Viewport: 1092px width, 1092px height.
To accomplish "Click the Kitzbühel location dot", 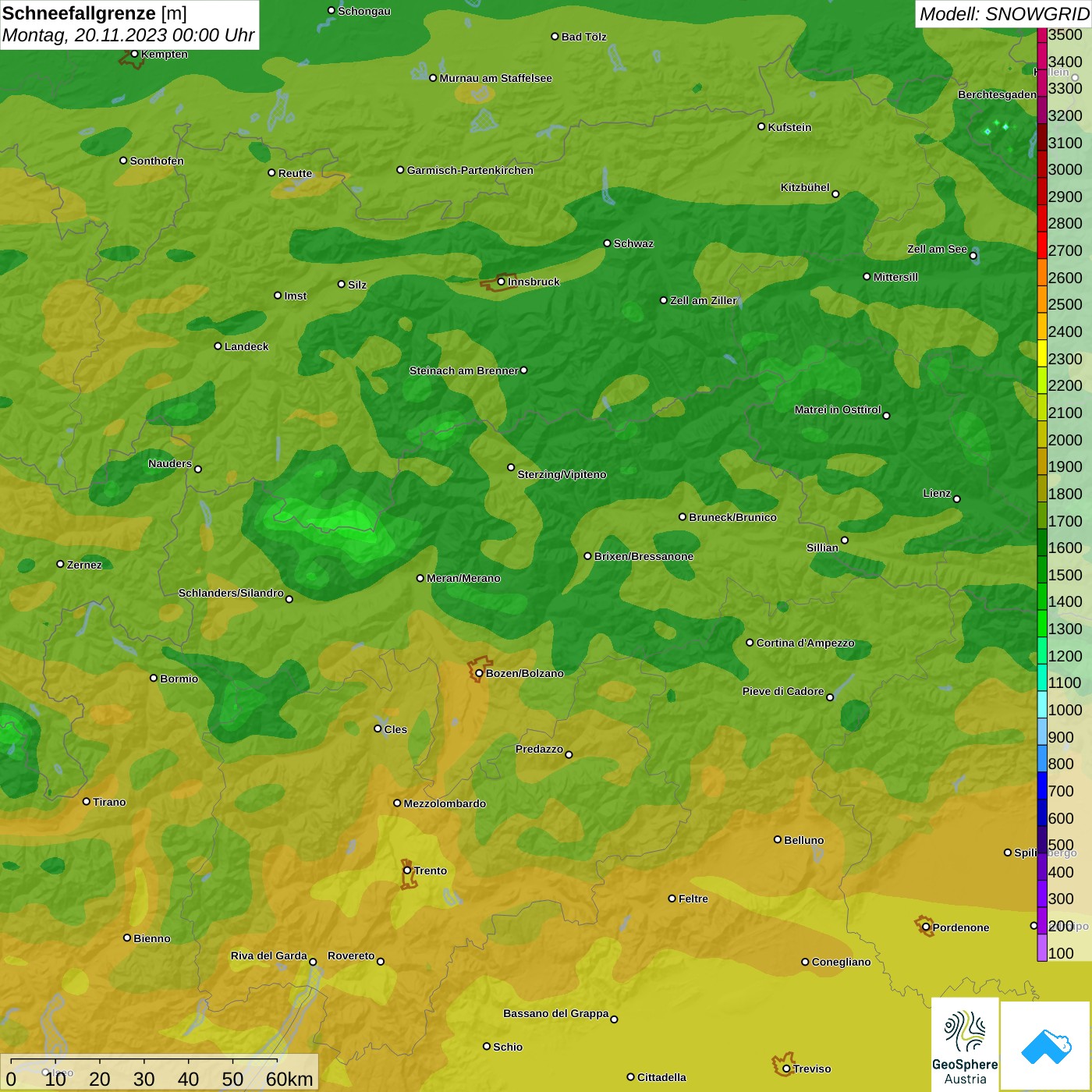I will pyautogui.click(x=835, y=194).
